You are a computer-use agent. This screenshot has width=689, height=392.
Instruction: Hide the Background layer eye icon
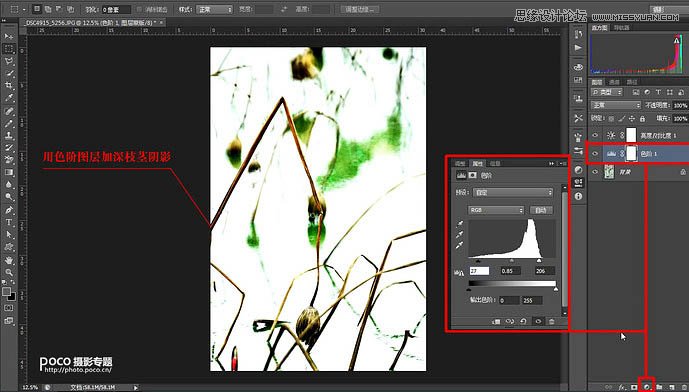[595, 172]
